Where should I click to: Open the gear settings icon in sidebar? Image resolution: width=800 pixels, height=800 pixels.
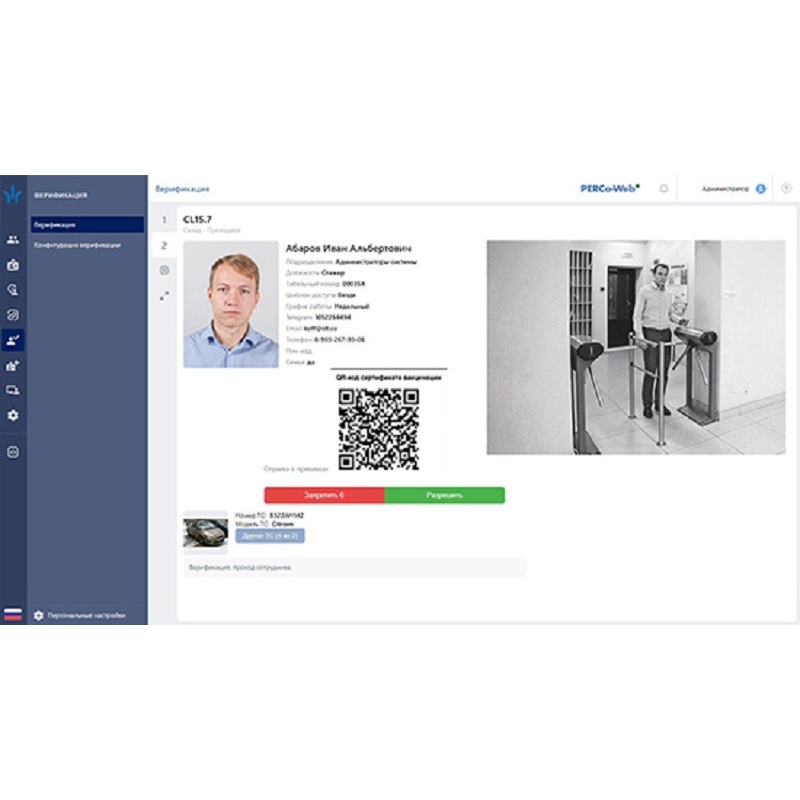[x=13, y=415]
